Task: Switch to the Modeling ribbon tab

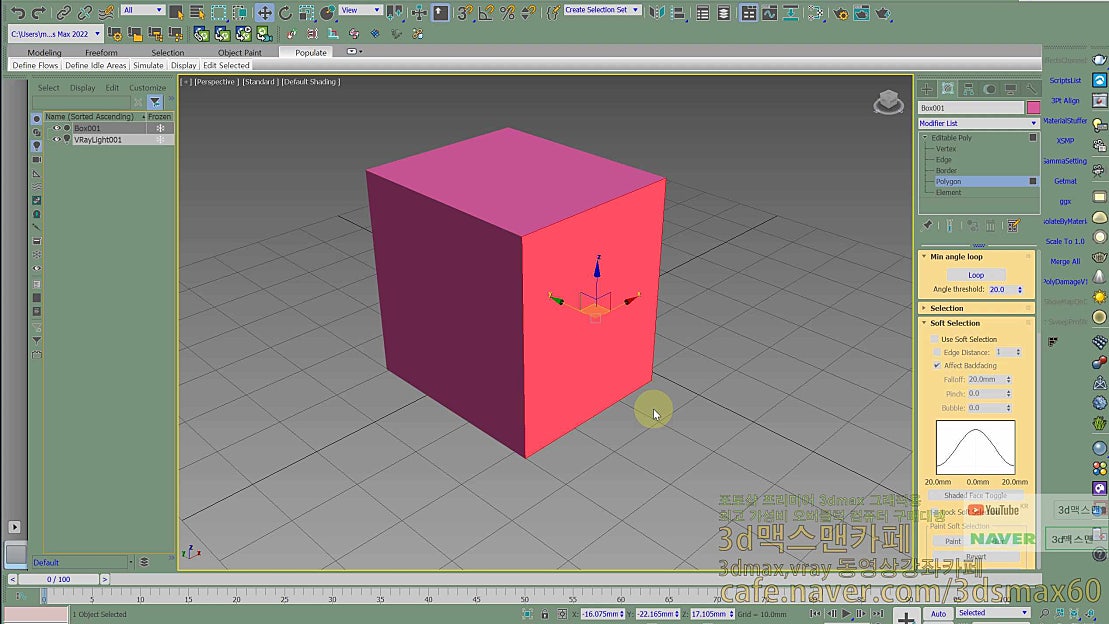Action: coord(43,52)
